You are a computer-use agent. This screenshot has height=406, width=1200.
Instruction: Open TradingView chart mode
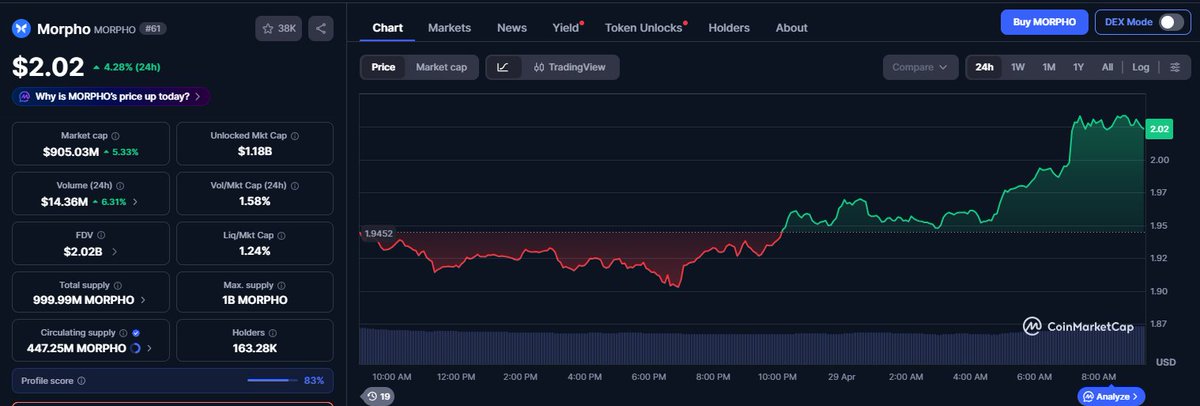click(568, 67)
